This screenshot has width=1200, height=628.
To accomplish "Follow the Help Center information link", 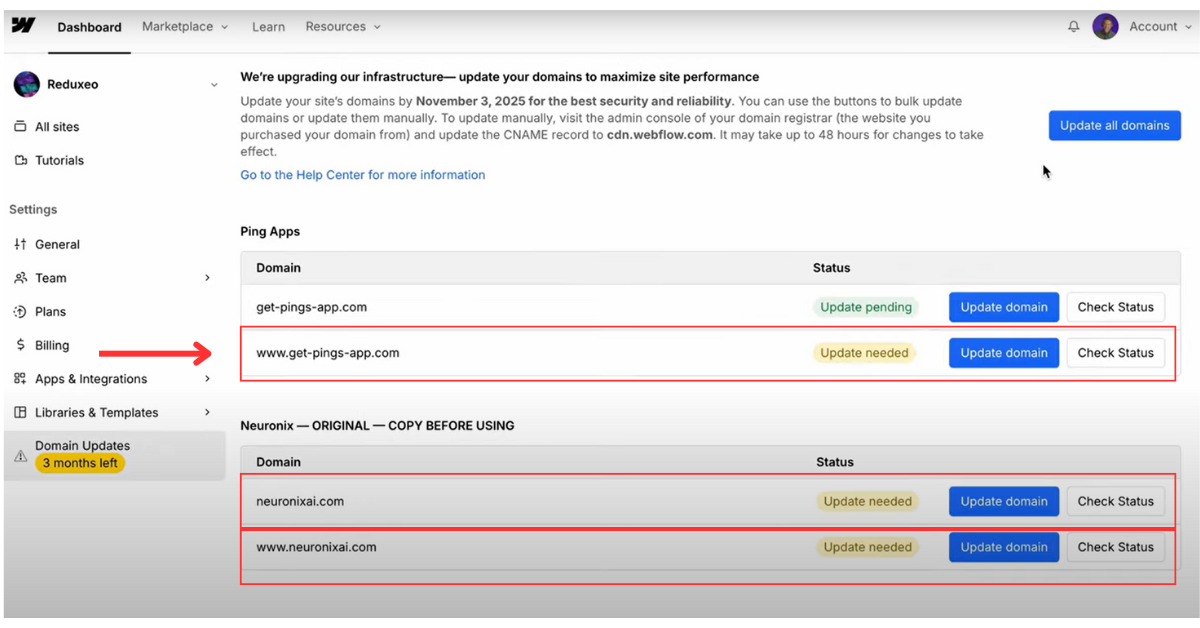I will [363, 175].
